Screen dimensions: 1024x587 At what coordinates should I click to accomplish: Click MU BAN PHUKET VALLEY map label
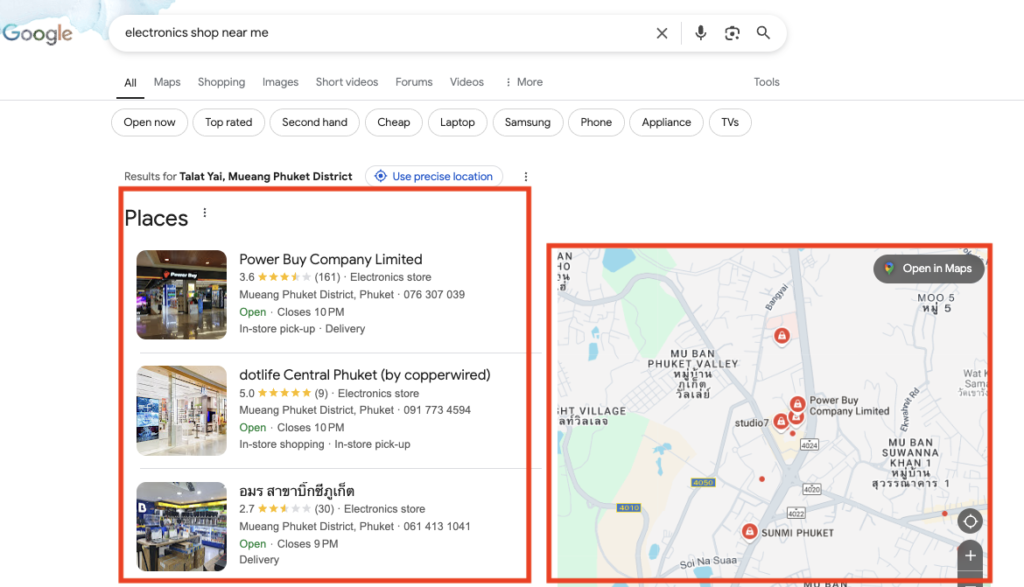coord(693,373)
